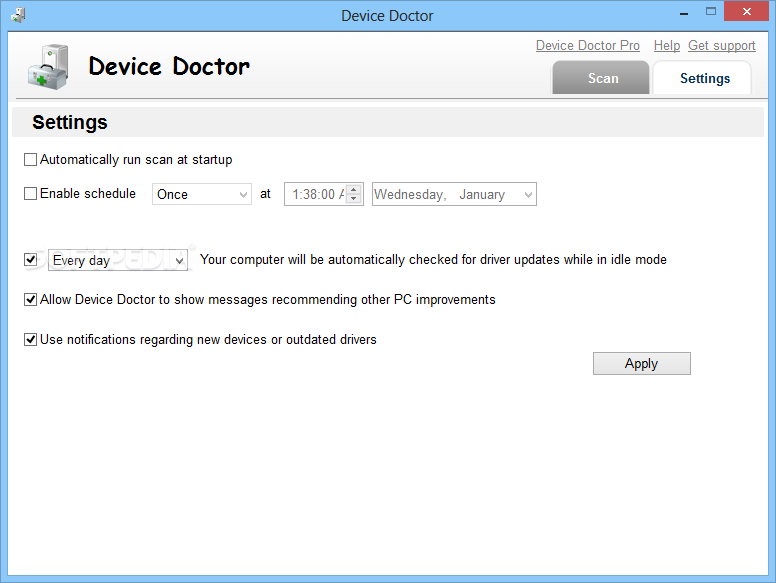Viewport: 776px width, 583px height.
Task: Click the 'Device Doctor' header title text
Action: [169, 66]
